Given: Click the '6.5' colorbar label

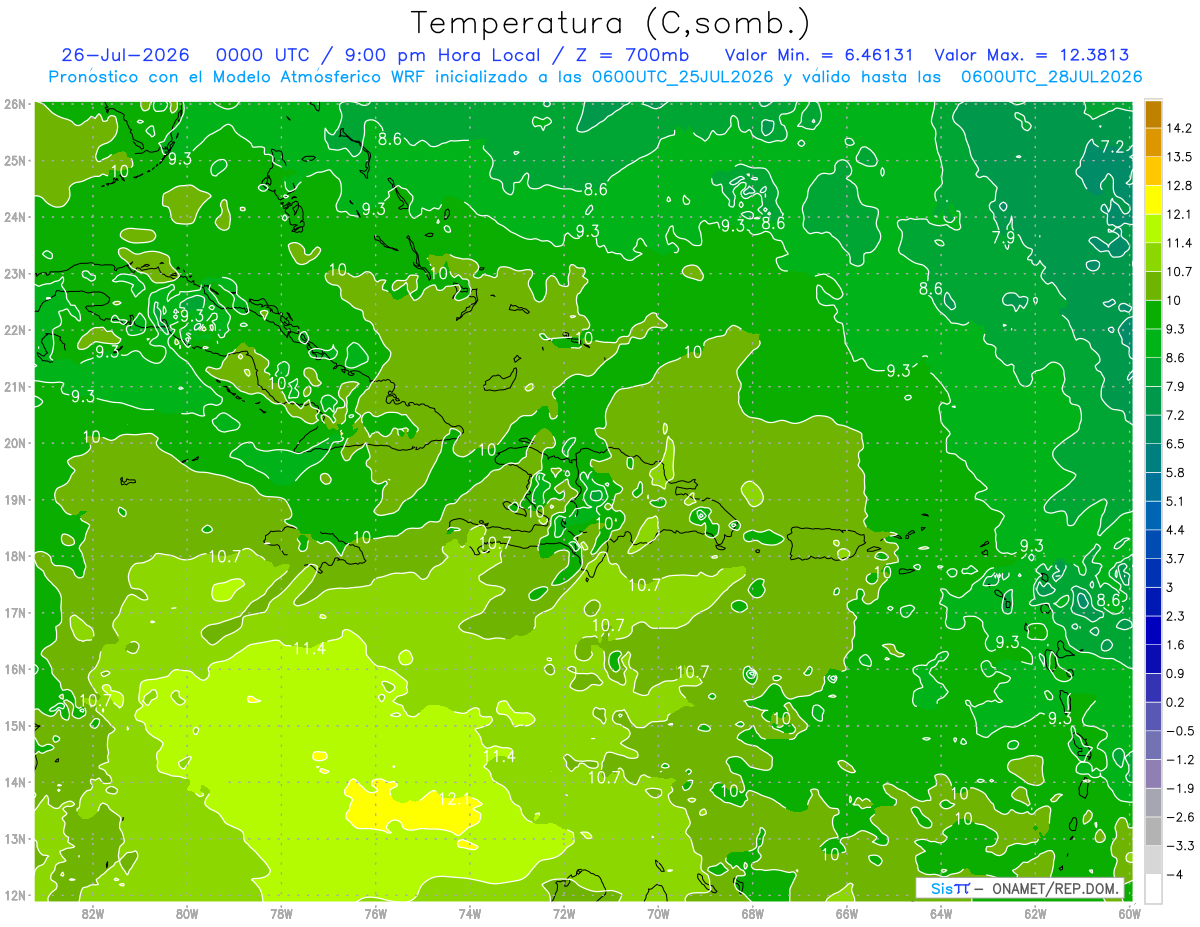Looking at the screenshot, I should point(1176,443).
